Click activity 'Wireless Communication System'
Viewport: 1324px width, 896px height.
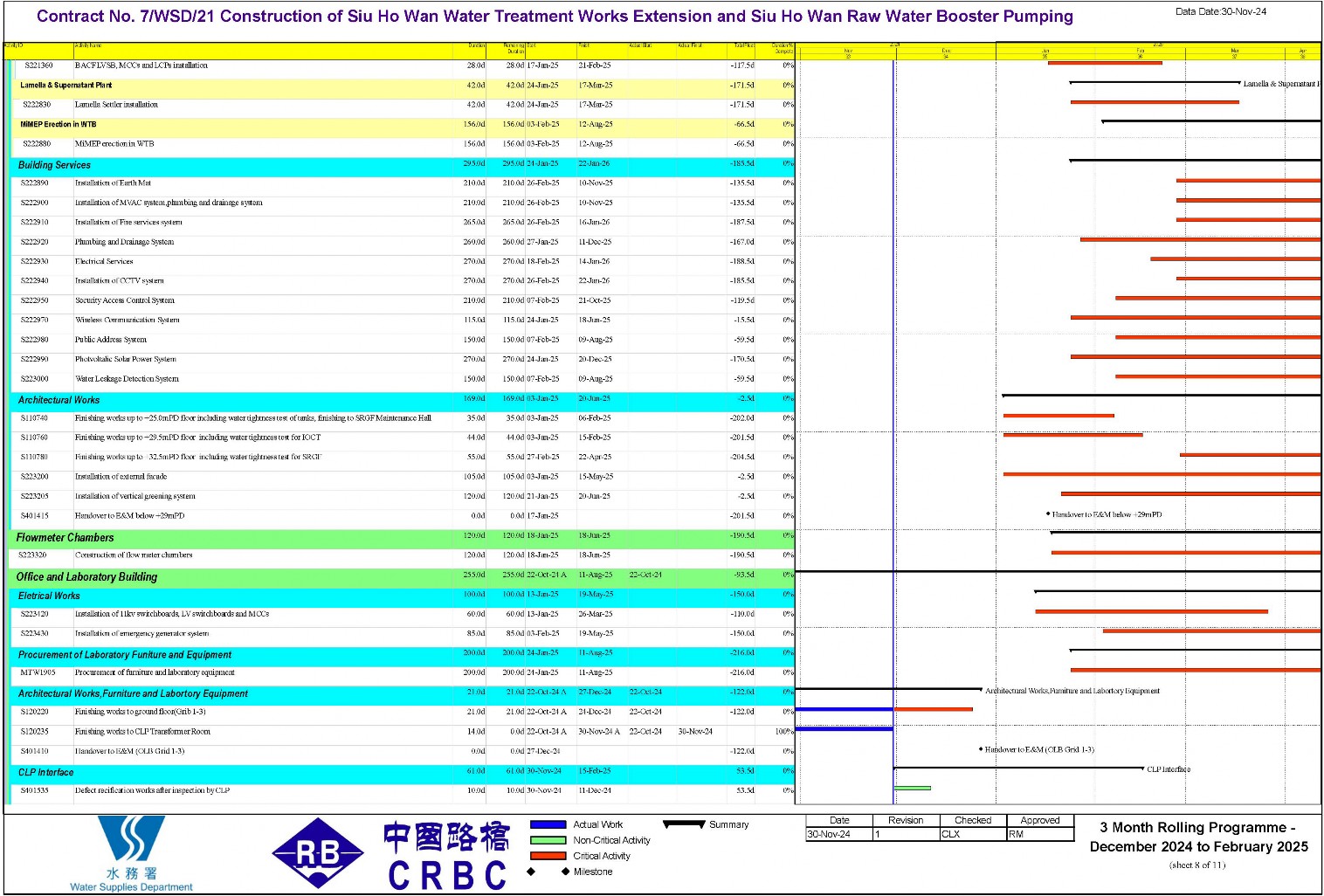[x=127, y=320]
